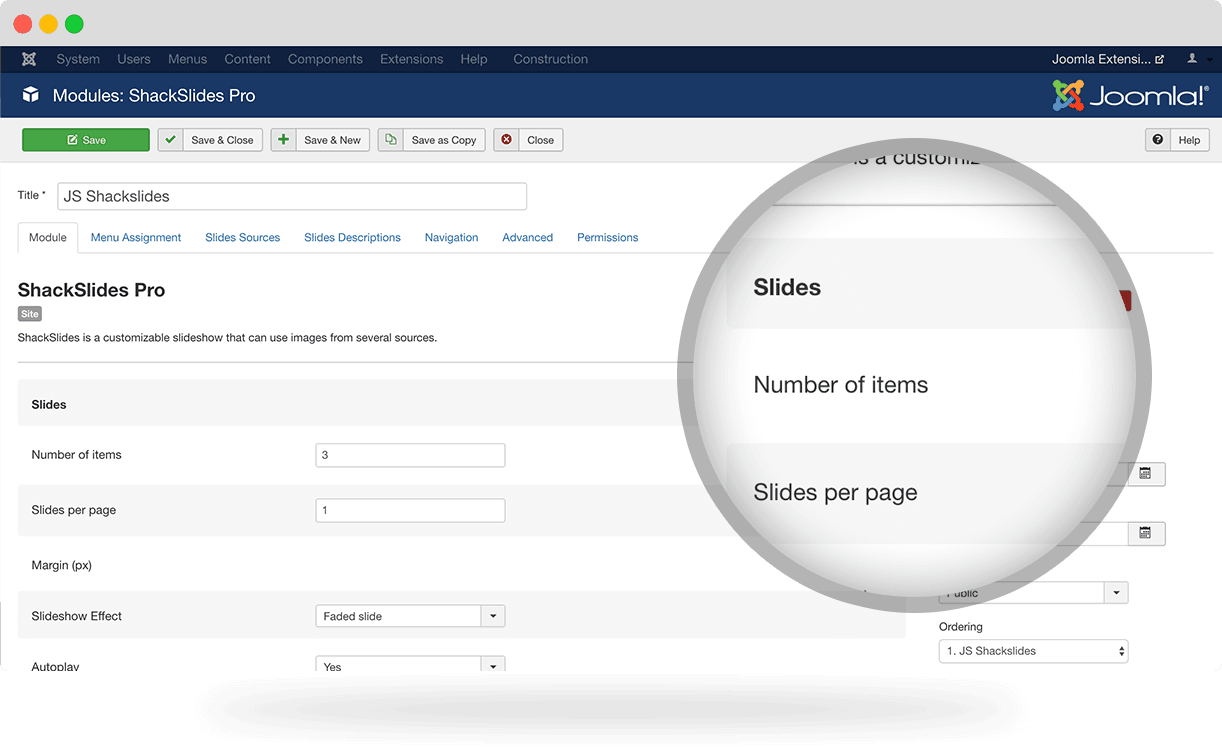
Task: Switch to the Module tab
Action: coord(48,237)
